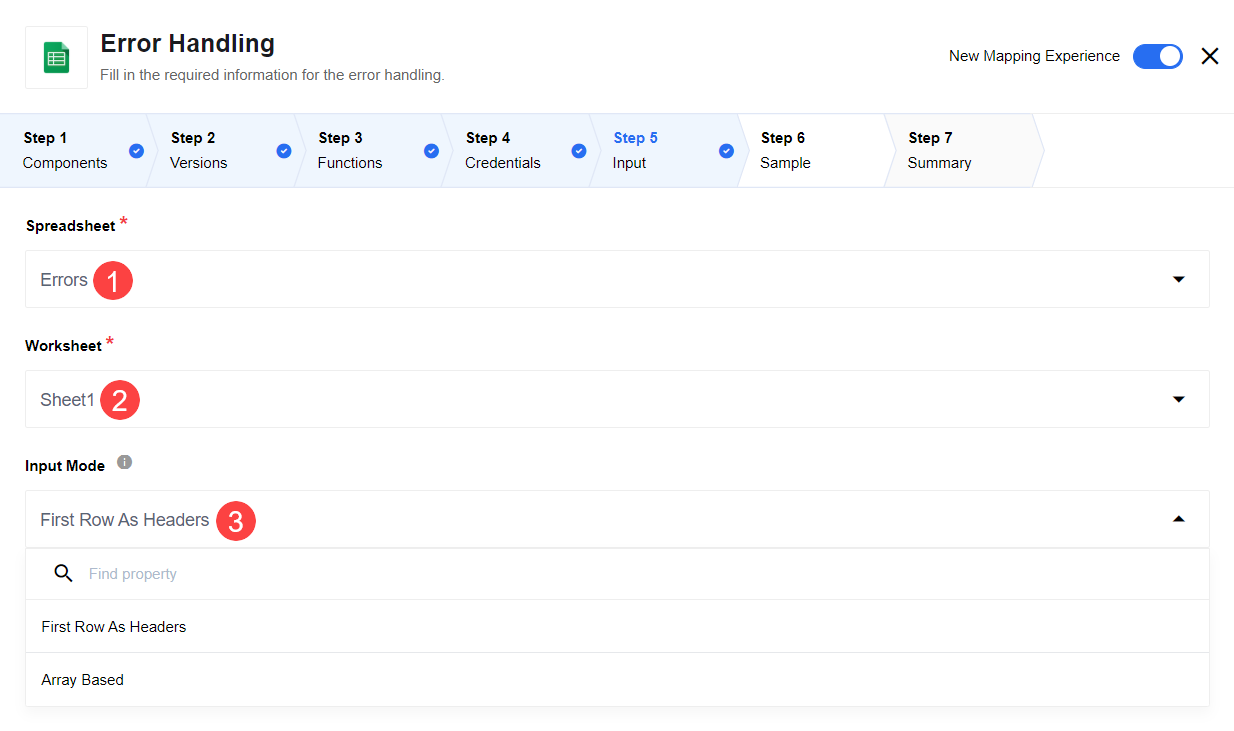Click Step 3 Functions checkmark icon

[431, 151]
